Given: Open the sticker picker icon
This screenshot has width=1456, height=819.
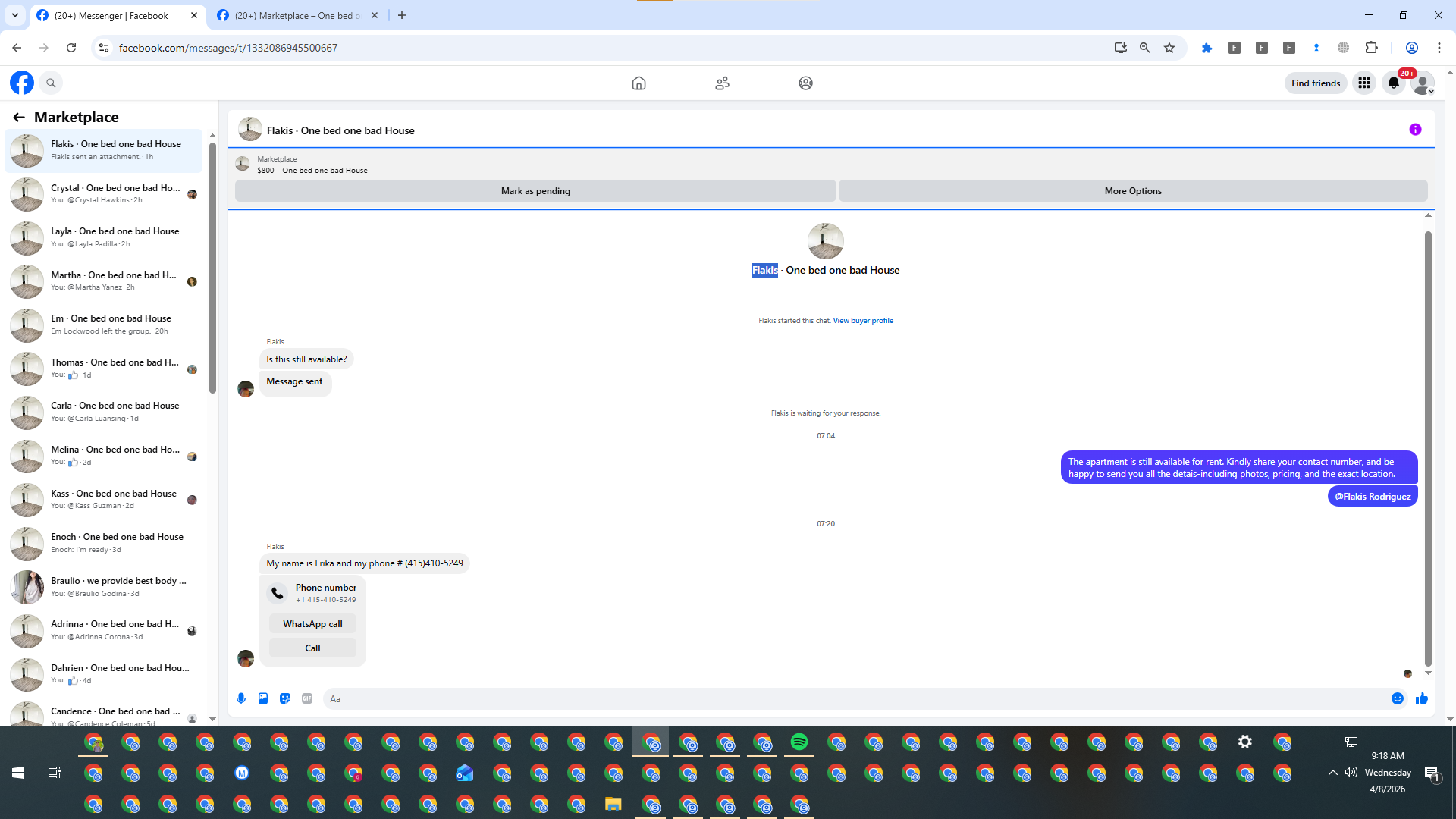Looking at the screenshot, I should click(x=285, y=698).
